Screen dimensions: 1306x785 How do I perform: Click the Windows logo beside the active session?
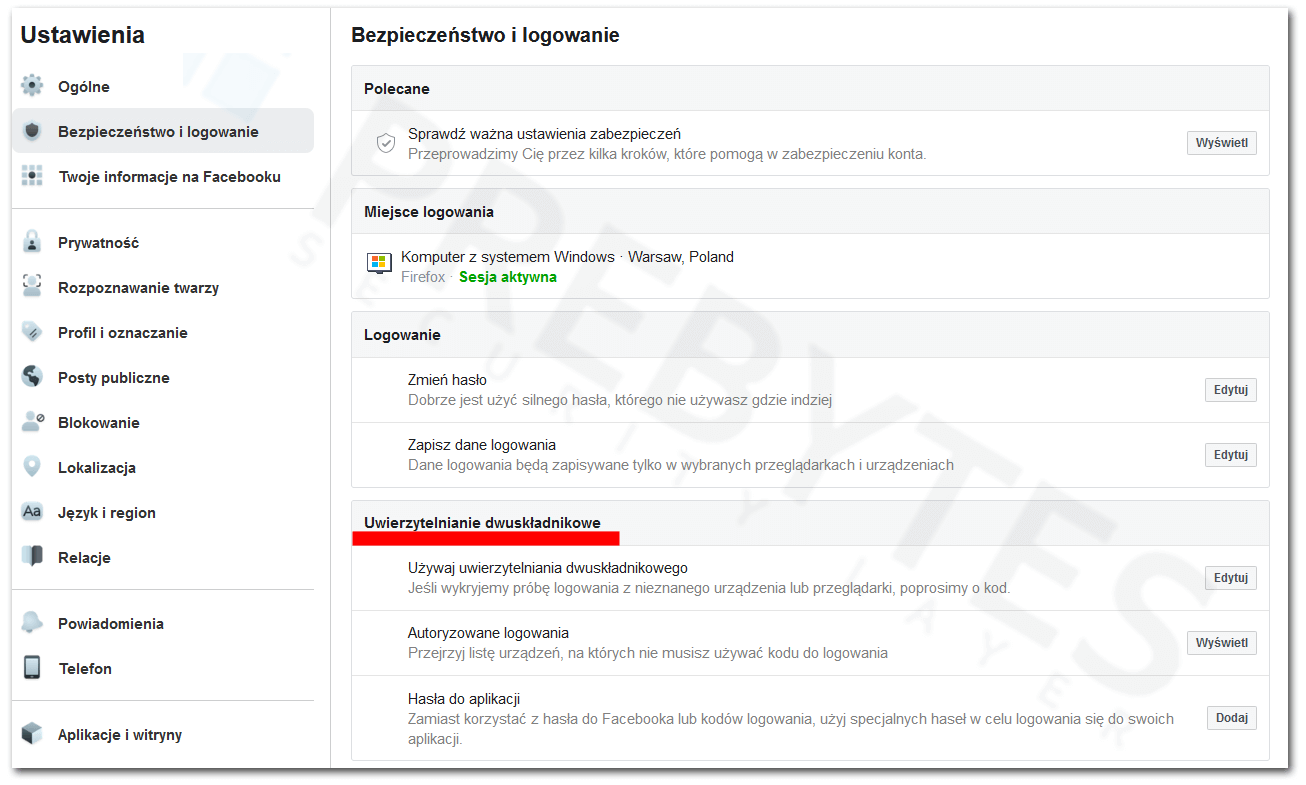point(379,263)
